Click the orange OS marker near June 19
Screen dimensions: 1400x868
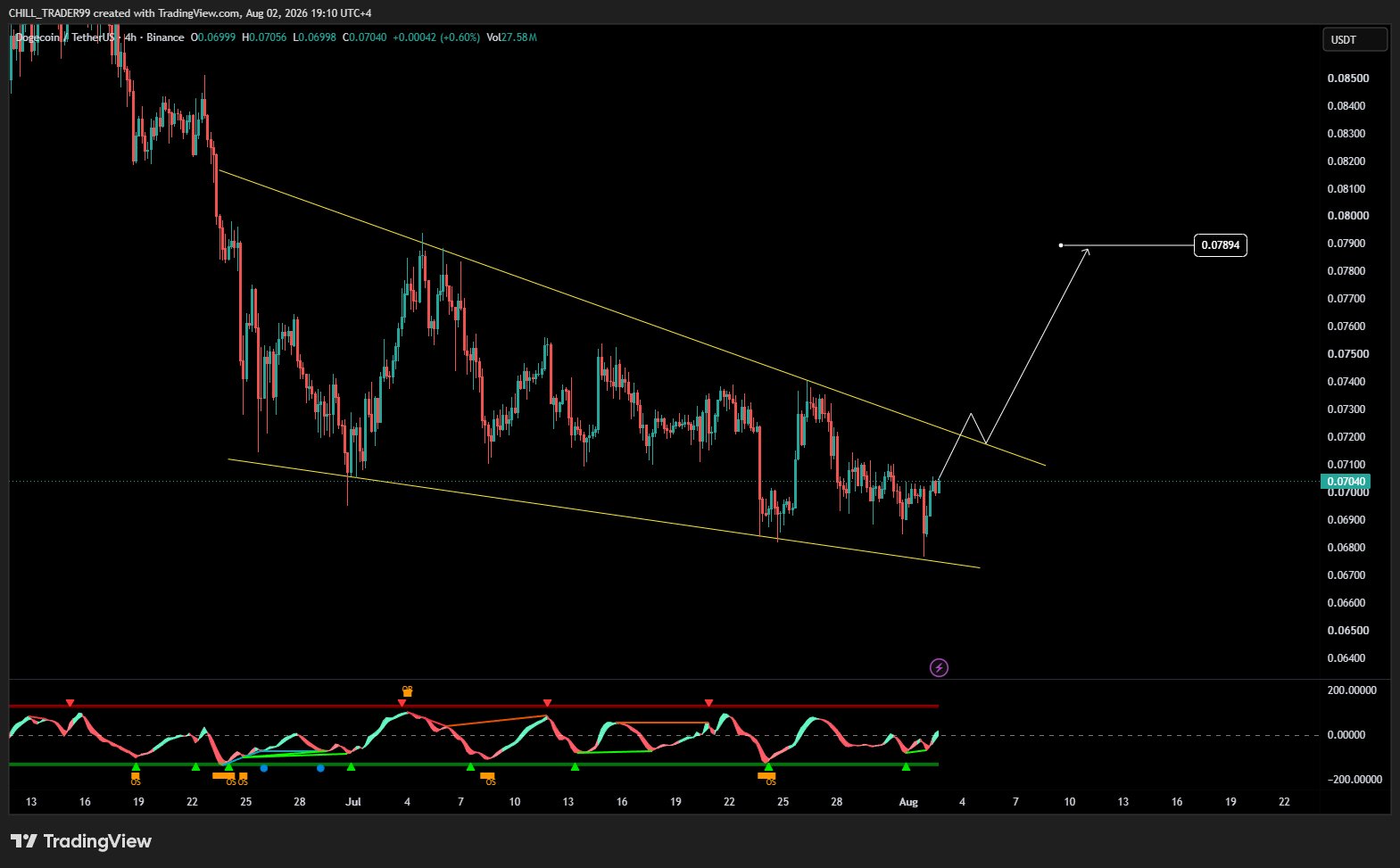click(136, 779)
